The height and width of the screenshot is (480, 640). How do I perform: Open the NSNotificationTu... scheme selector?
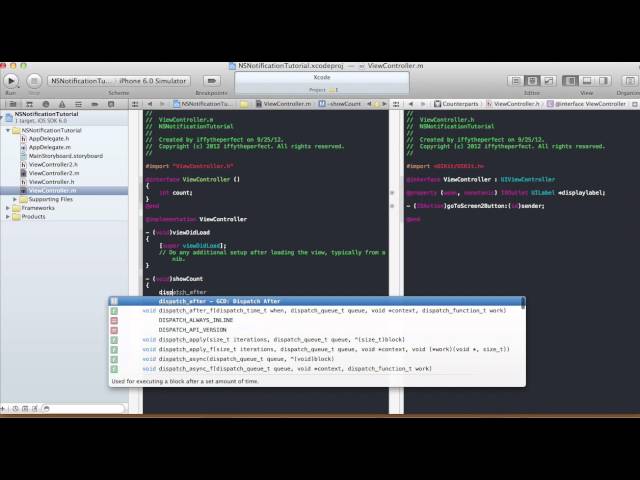[x=80, y=81]
